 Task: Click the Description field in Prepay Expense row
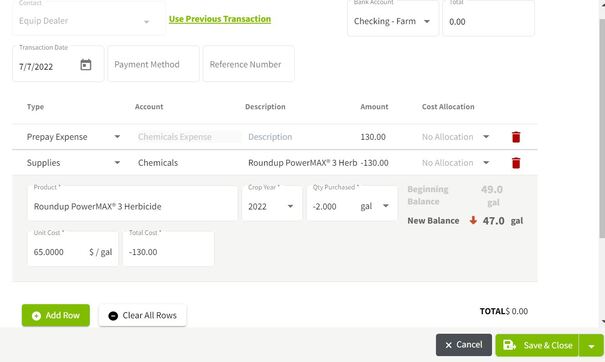pyautogui.click(x=301, y=137)
